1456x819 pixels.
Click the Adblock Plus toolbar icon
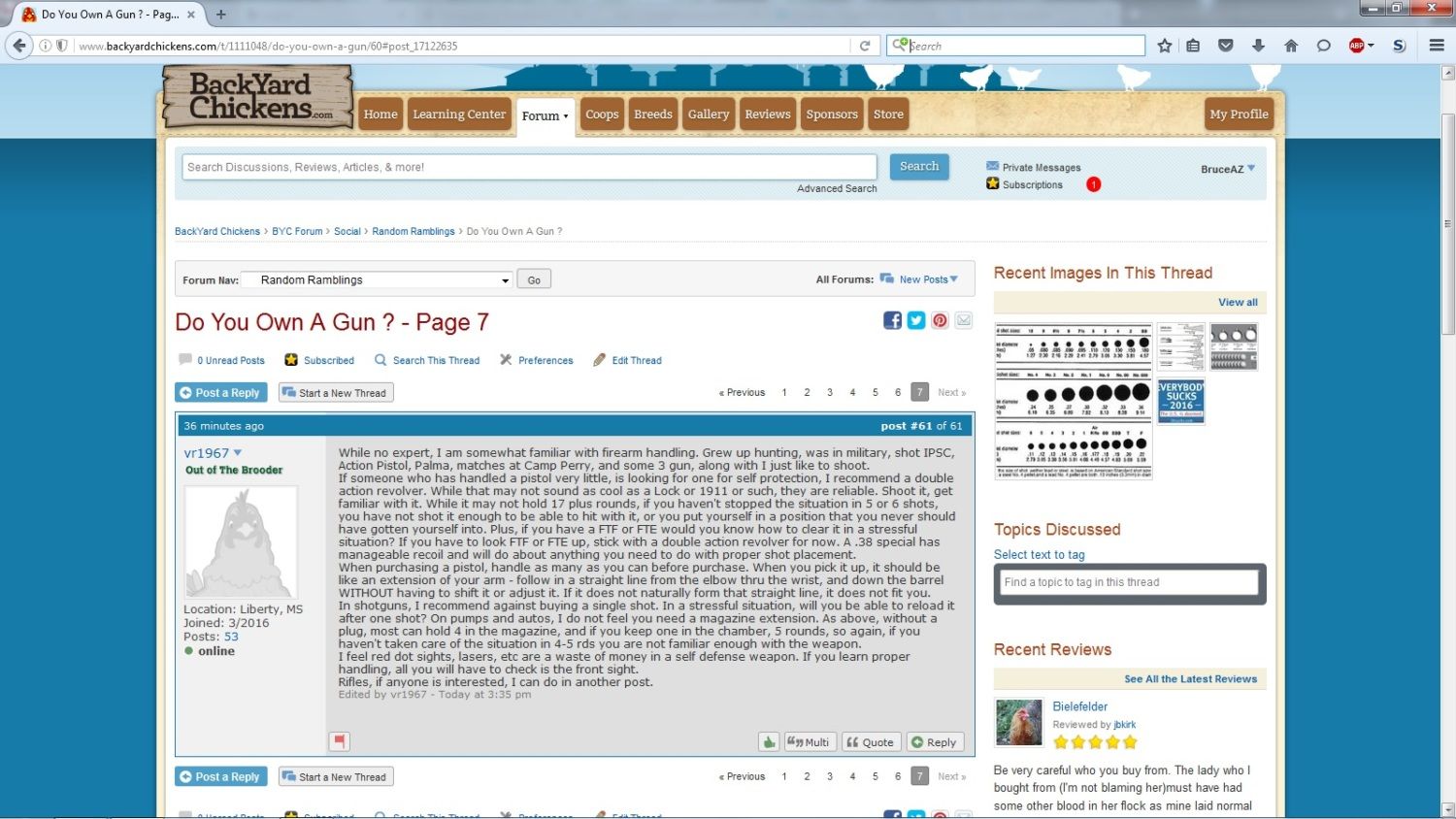click(x=1357, y=46)
